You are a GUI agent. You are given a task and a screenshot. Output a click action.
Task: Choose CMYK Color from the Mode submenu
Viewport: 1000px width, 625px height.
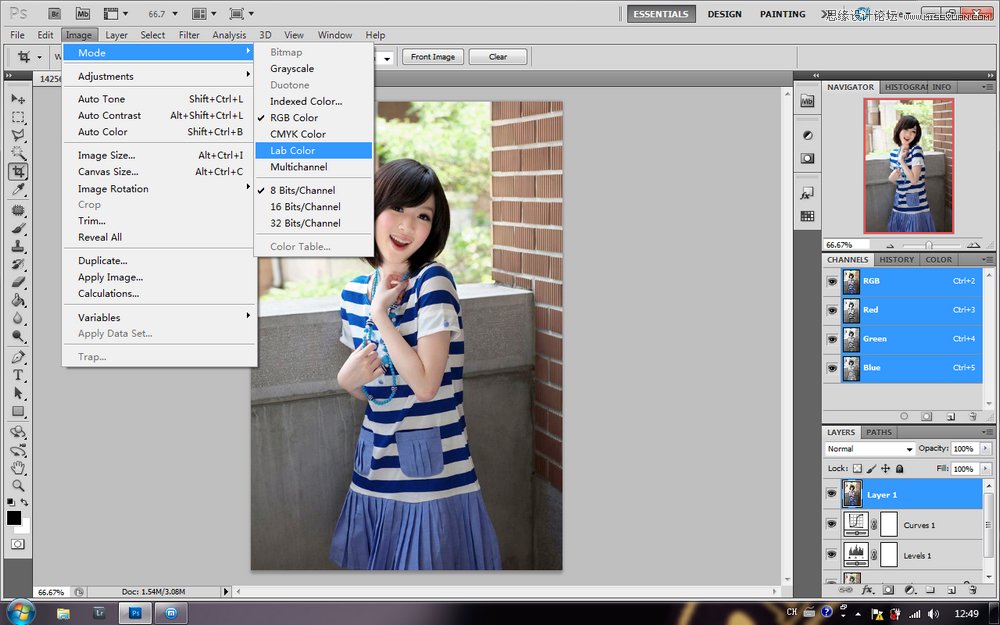297,133
